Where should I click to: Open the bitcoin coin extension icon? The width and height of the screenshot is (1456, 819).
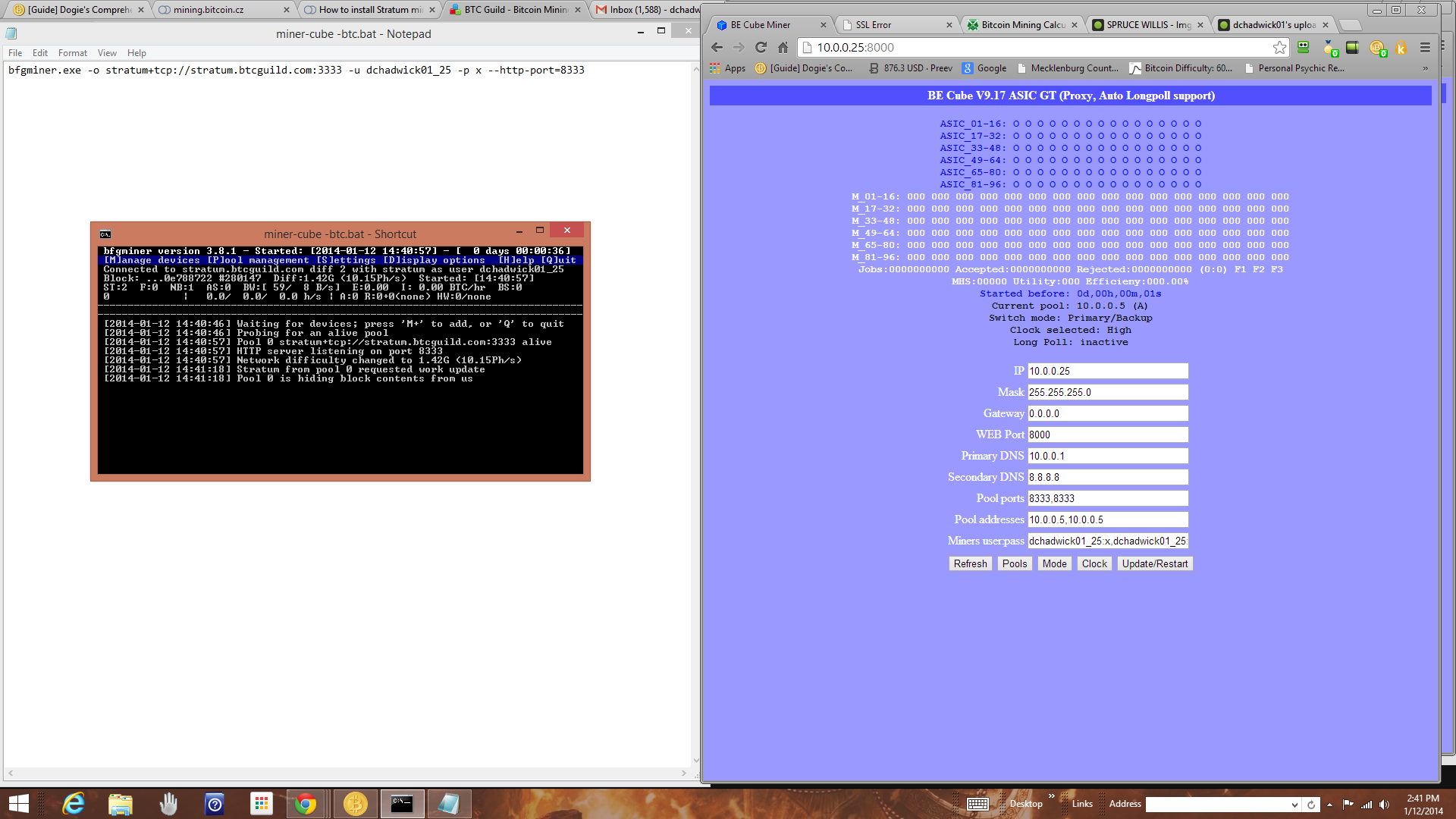(x=1378, y=48)
